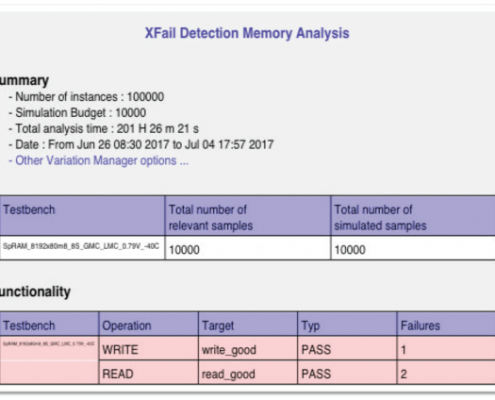Select the relevant samples value 10000
The width and height of the screenshot is (495, 400).
pos(184,250)
